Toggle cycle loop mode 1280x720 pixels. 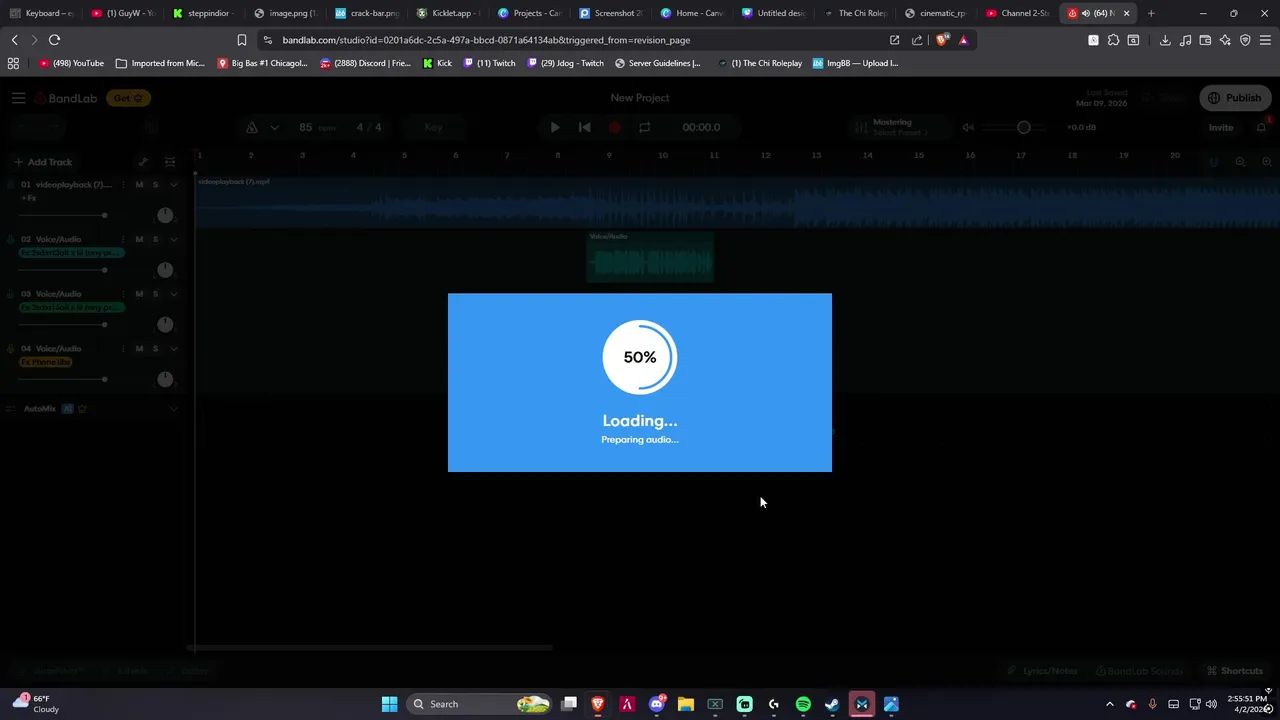(645, 127)
